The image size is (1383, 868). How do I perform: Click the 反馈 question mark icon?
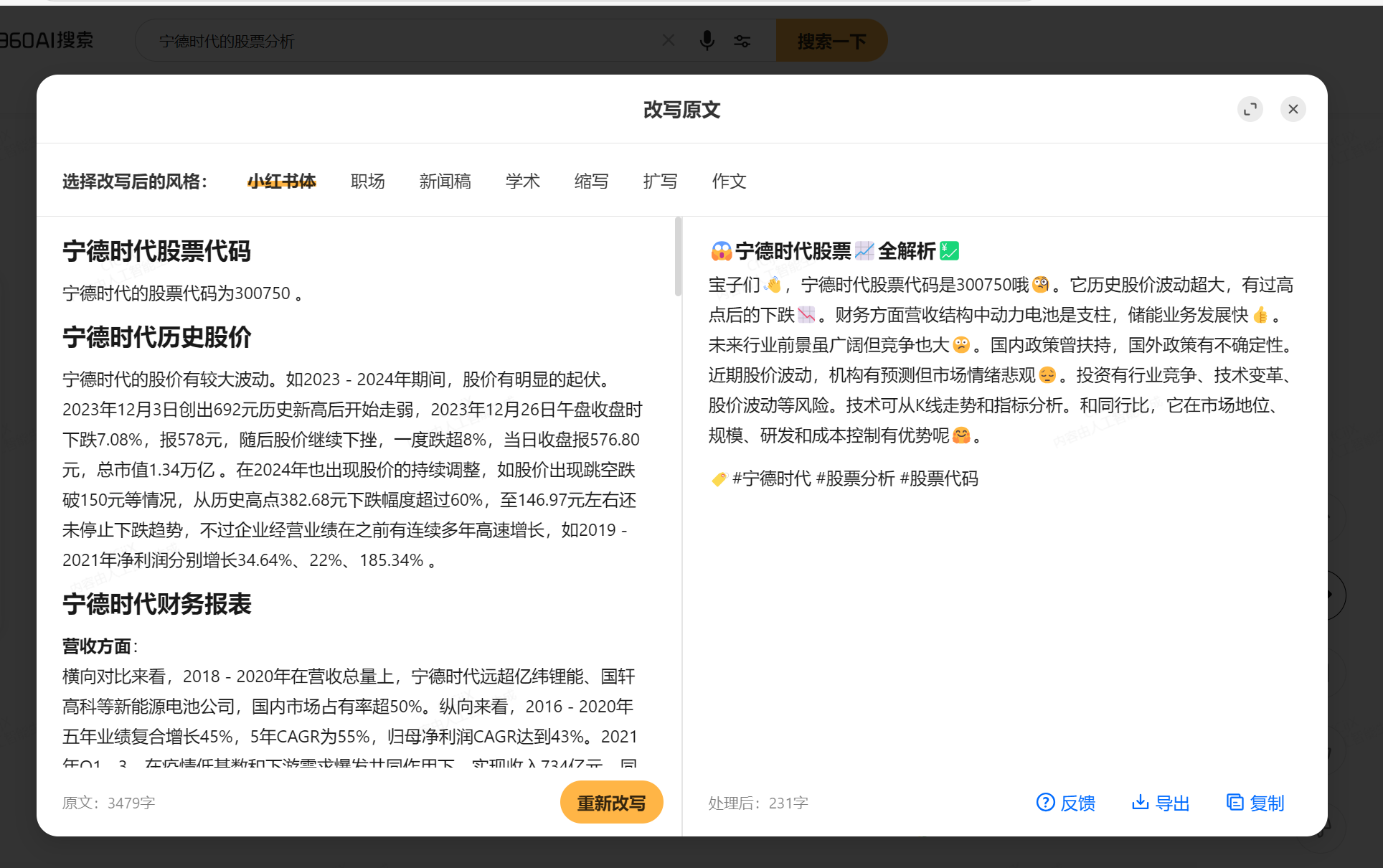(x=1046, y=802)
